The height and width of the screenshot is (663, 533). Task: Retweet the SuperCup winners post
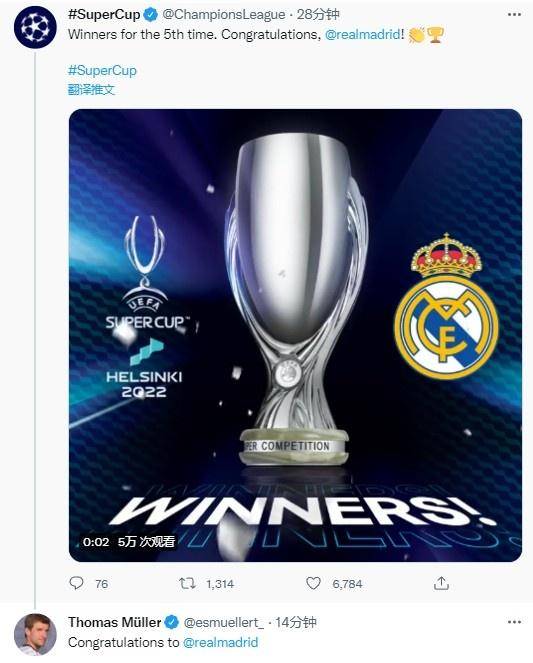pos(187,584)
